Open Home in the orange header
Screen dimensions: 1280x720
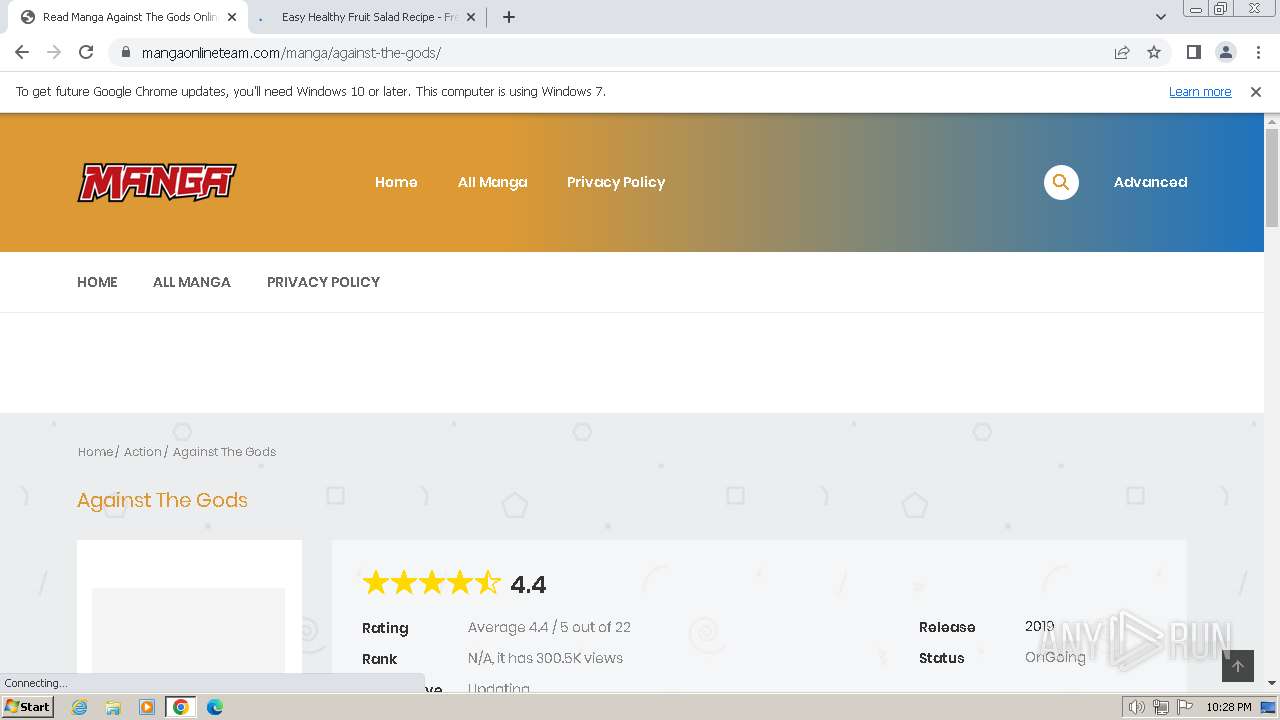396,182
